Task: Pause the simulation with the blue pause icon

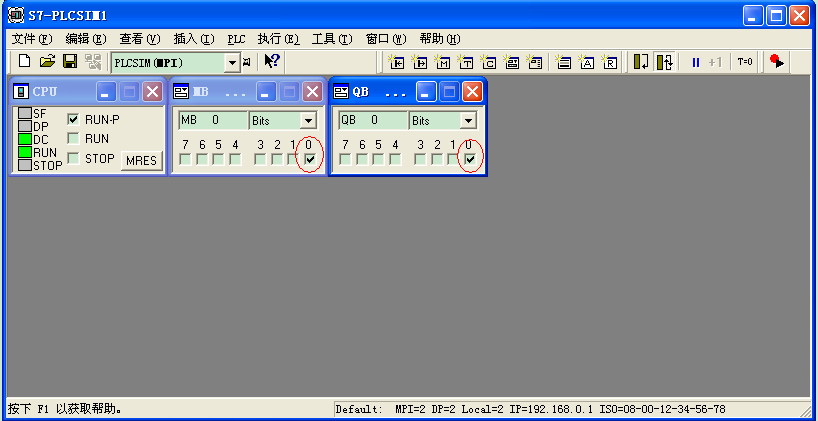Action: click(695, 63)
